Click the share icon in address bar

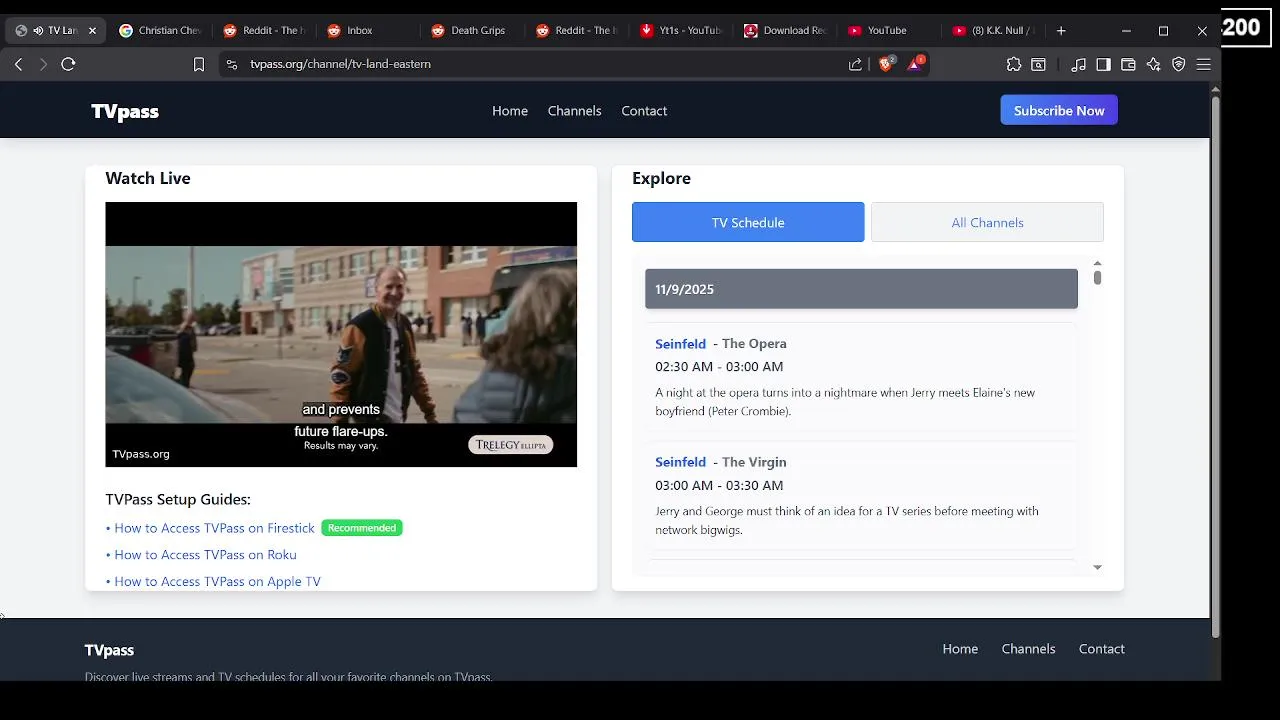[x=855, y=64]
